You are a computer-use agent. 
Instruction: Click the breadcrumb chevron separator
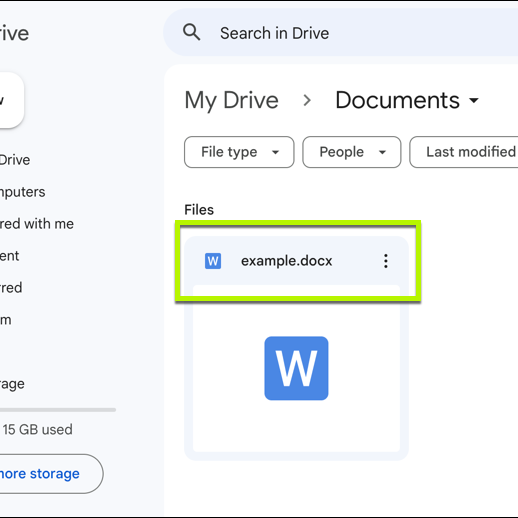click(x=307, y=100)
